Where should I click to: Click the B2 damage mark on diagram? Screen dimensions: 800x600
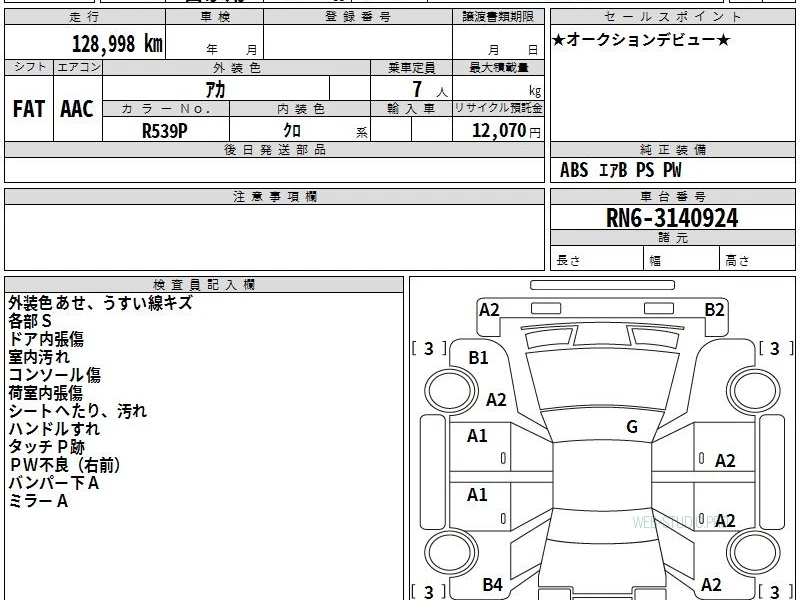(714, 310)
